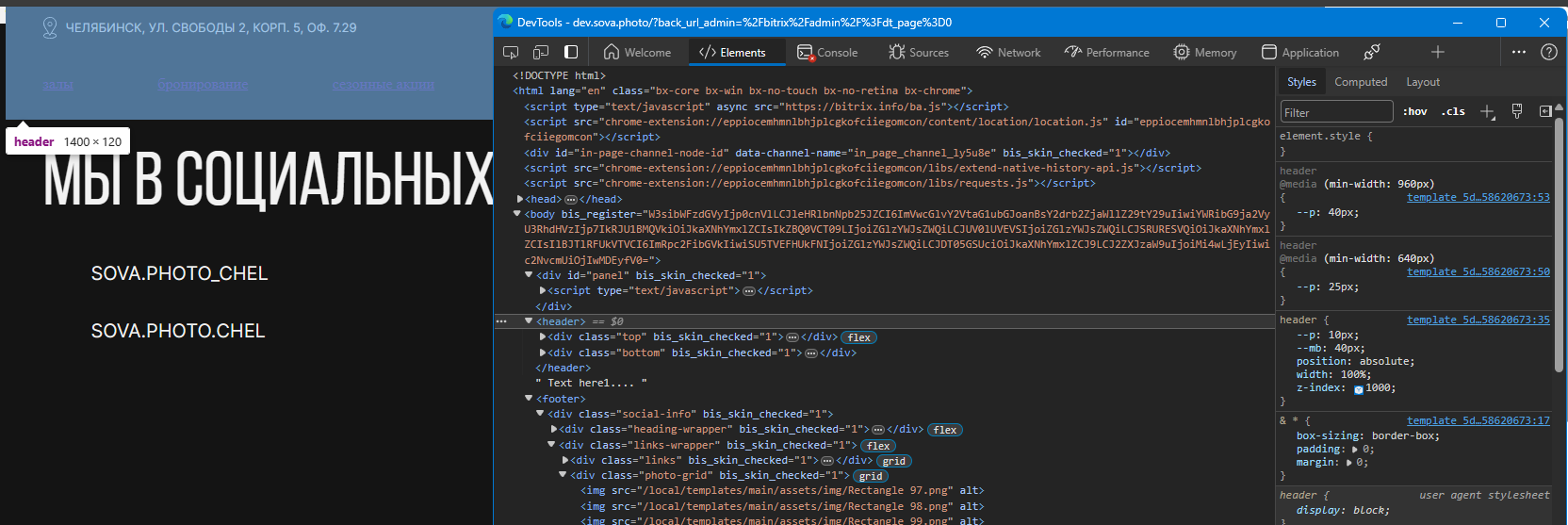Switch to the Elements tab
The image size is (1568, 525).
coord(732,53)
